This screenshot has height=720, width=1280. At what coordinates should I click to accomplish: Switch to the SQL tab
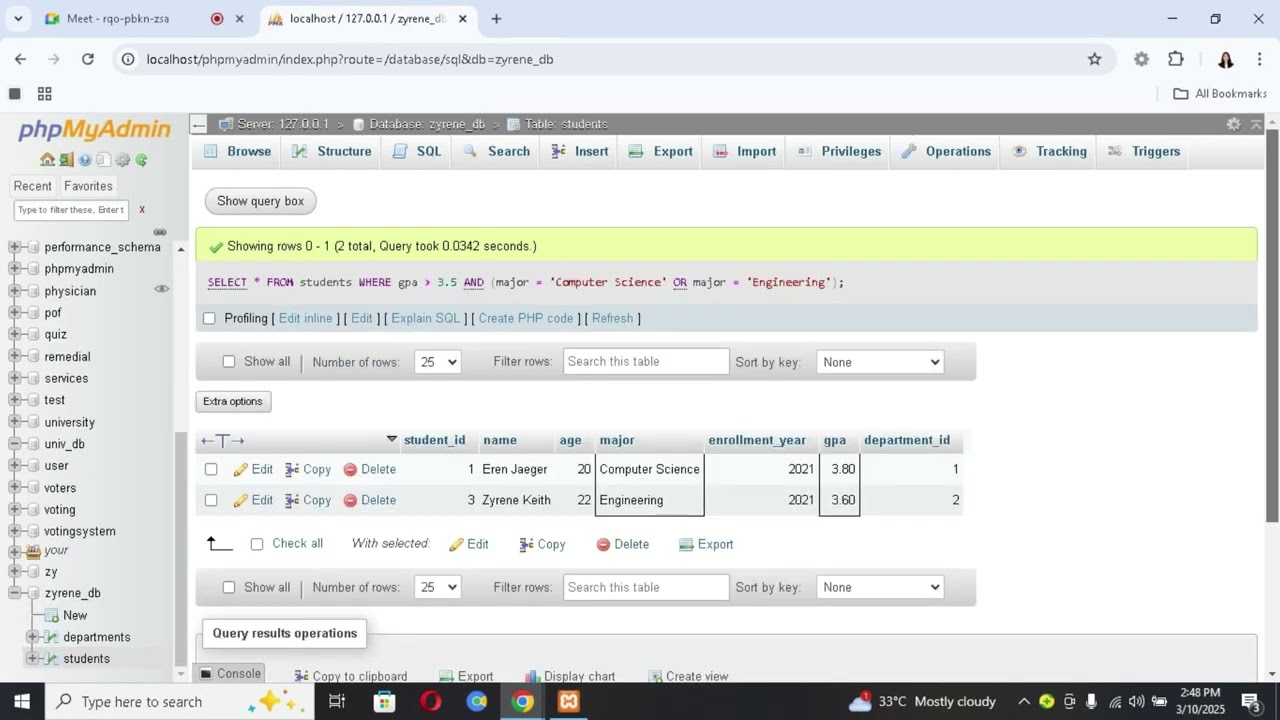pyautogui.click(x=417, y=151)
